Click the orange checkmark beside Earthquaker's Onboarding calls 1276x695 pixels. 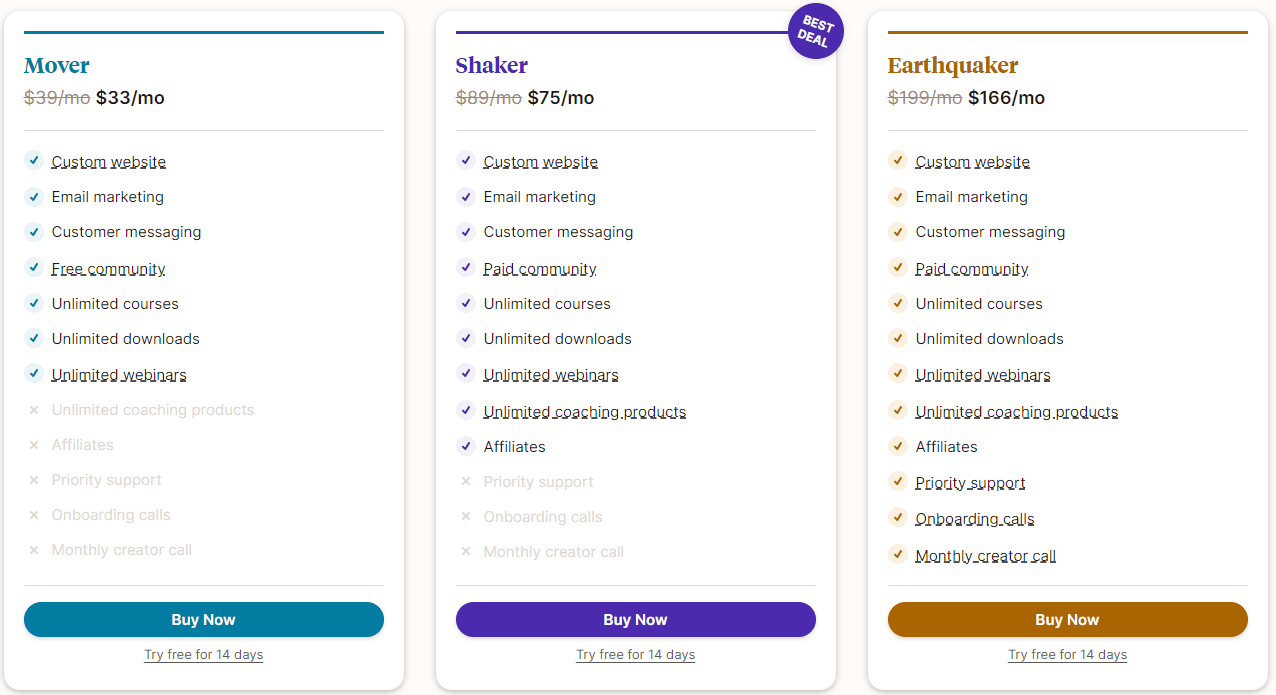coord(898,517)
